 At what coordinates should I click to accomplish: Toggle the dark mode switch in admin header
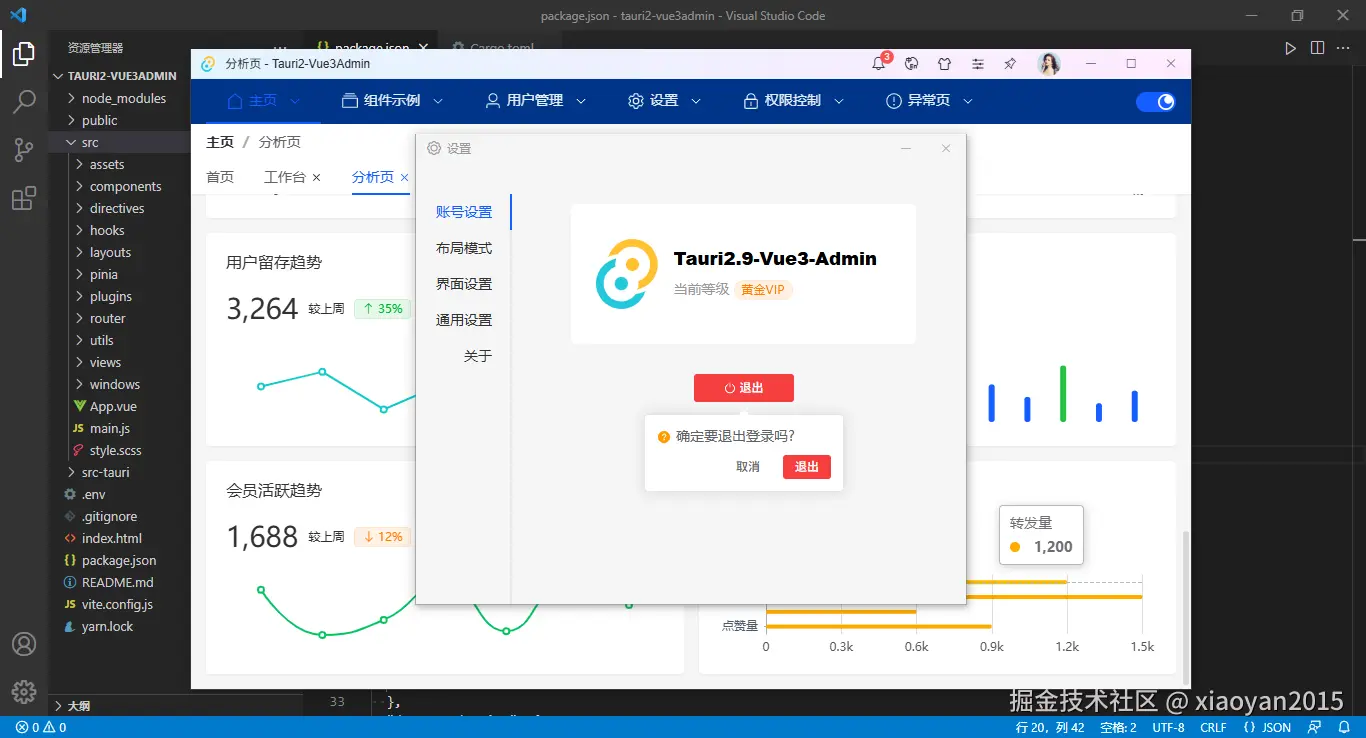pyautogui.click(x=1156, y=100)
